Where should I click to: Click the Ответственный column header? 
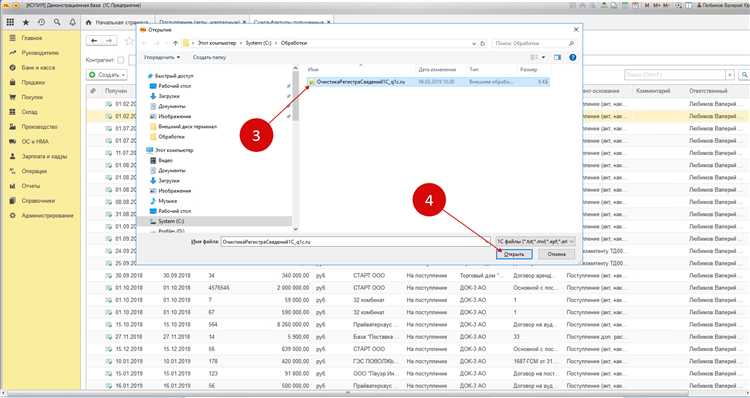708,91
